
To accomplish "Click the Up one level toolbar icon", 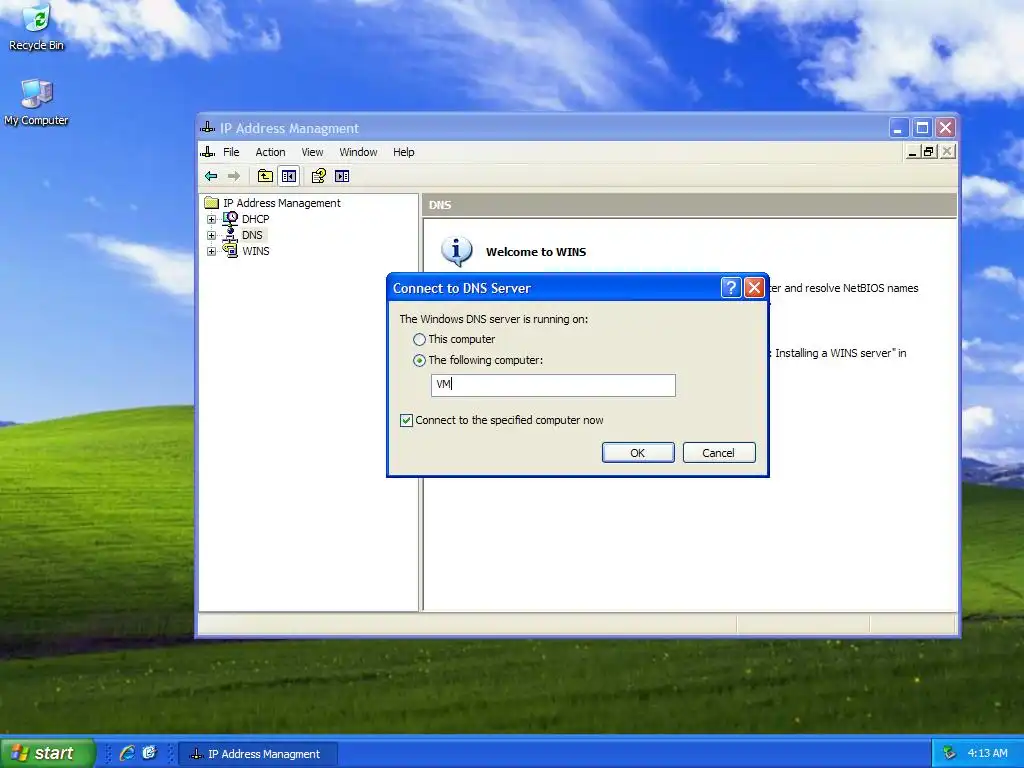I will tap(265, 176).
